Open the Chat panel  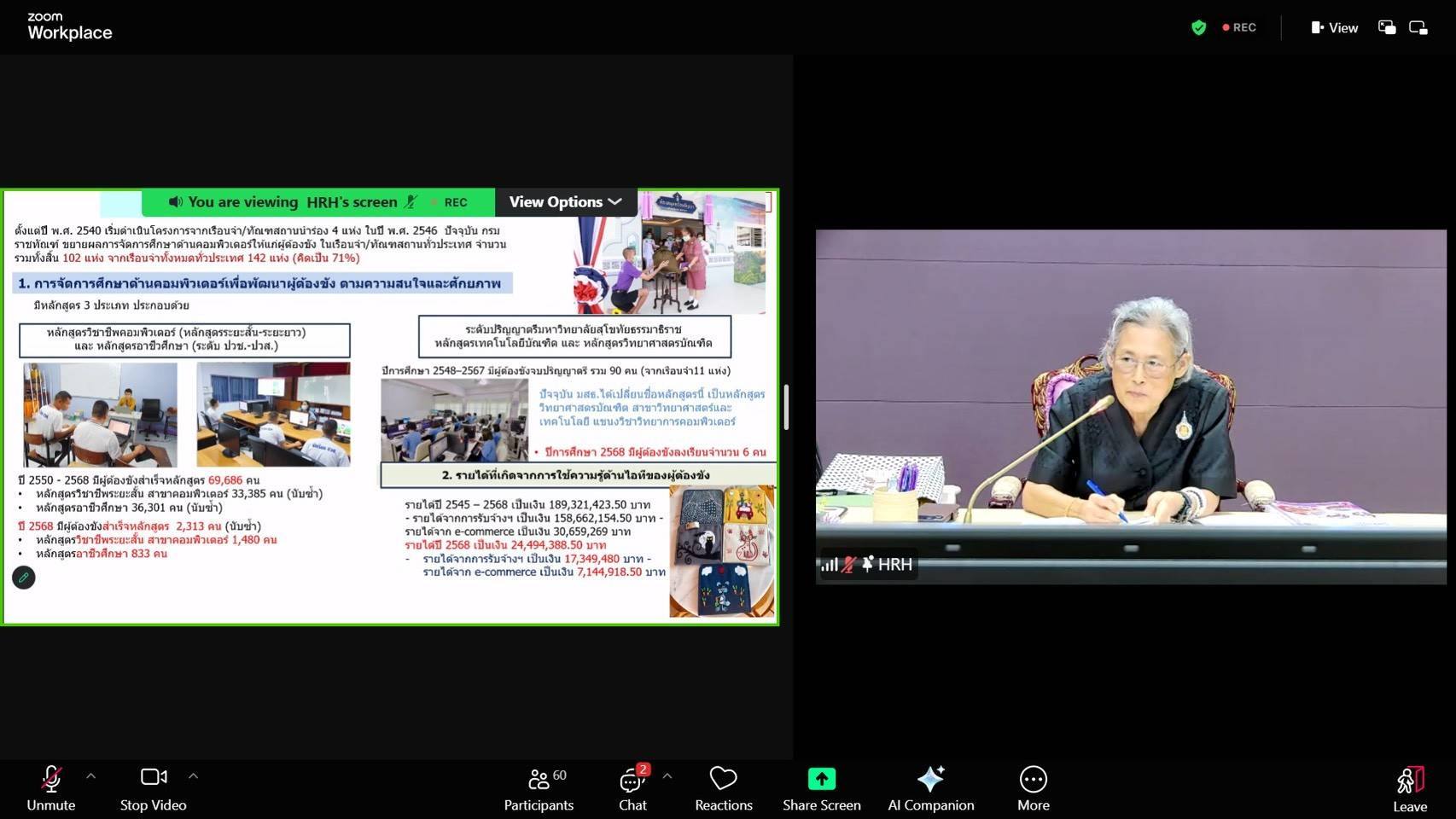tap(632, 788)
